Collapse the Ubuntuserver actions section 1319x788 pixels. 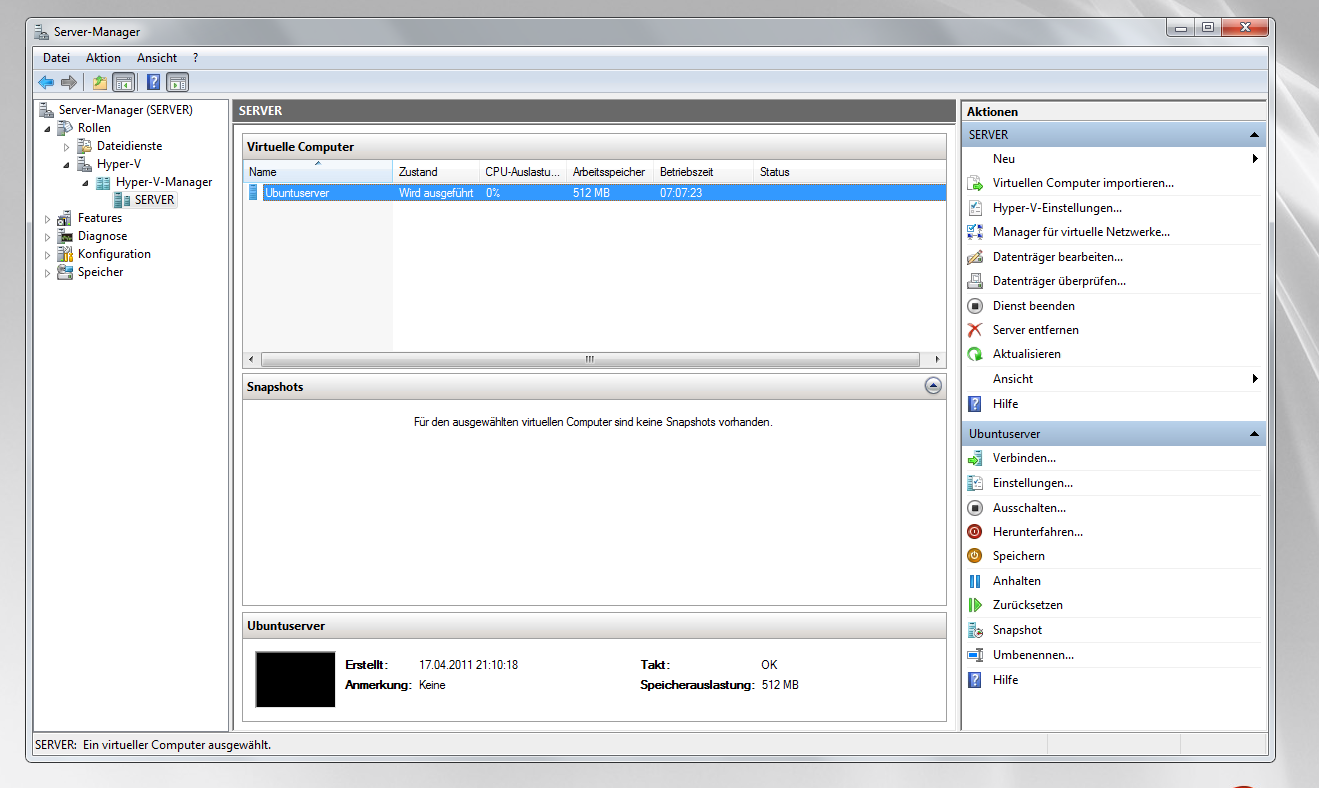click(x=1254, y=434)
